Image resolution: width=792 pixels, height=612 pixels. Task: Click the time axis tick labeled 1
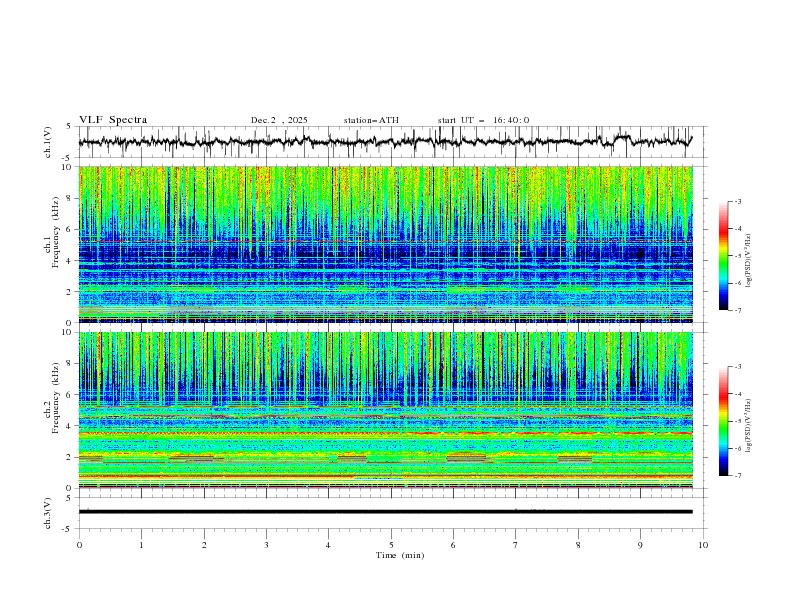141,545
